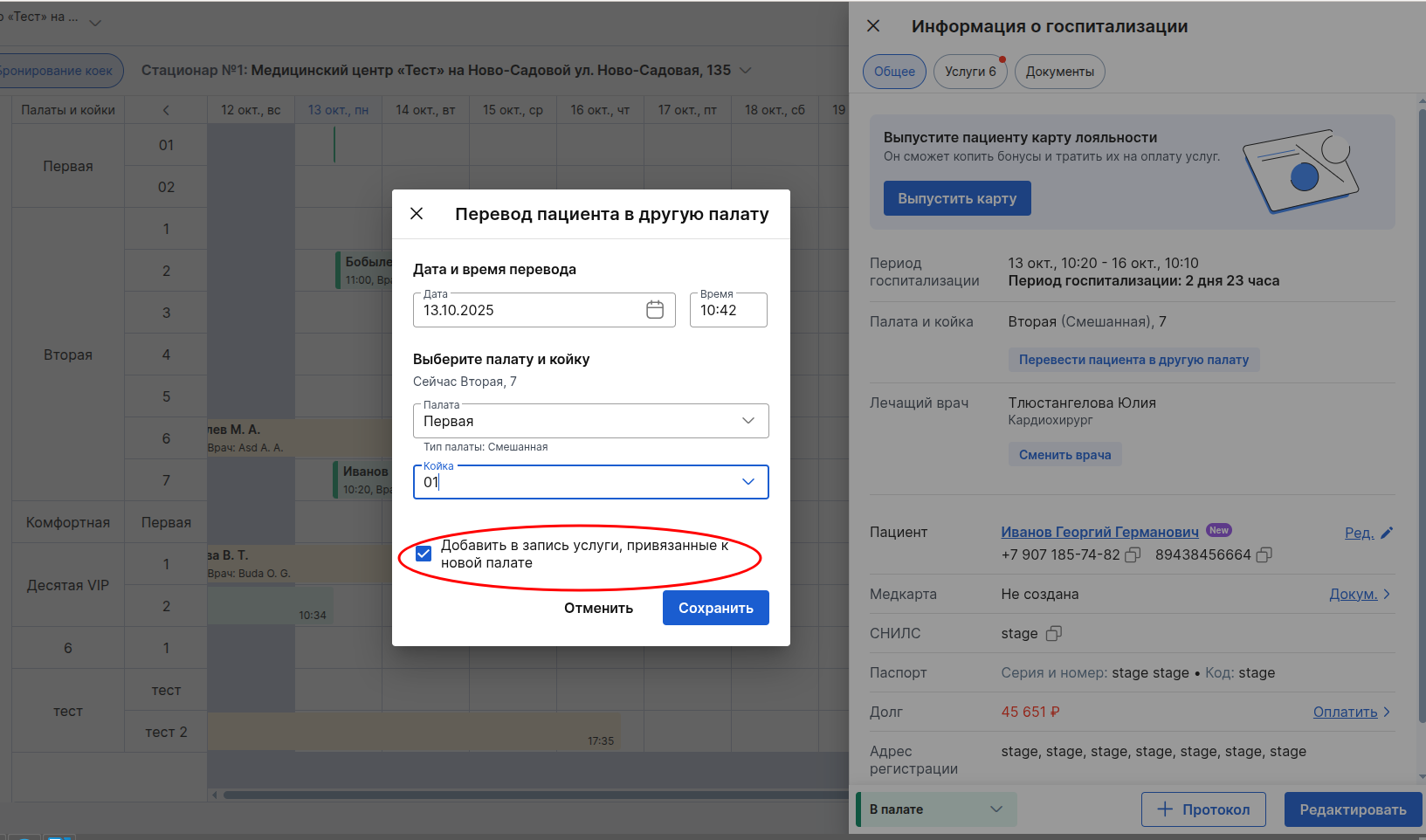Open the calendar date picker icon
1426x840 pixels.
click(655, 310)
